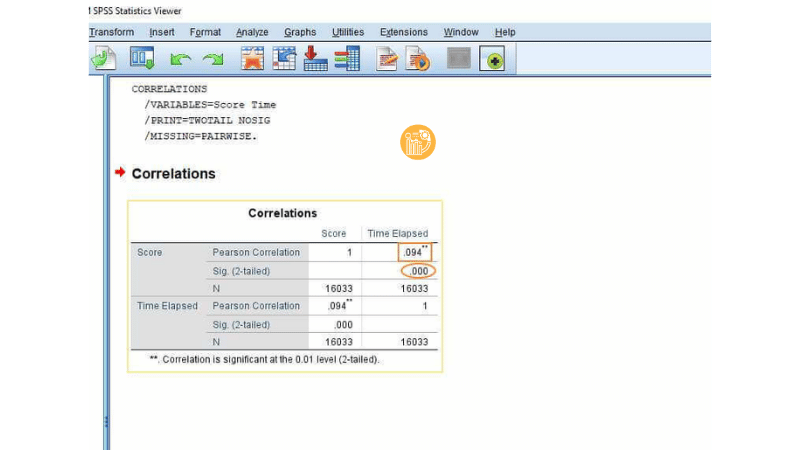Click Score-by-Score correlation value 1
Screen dimensions: 800x450
(349, 253)
